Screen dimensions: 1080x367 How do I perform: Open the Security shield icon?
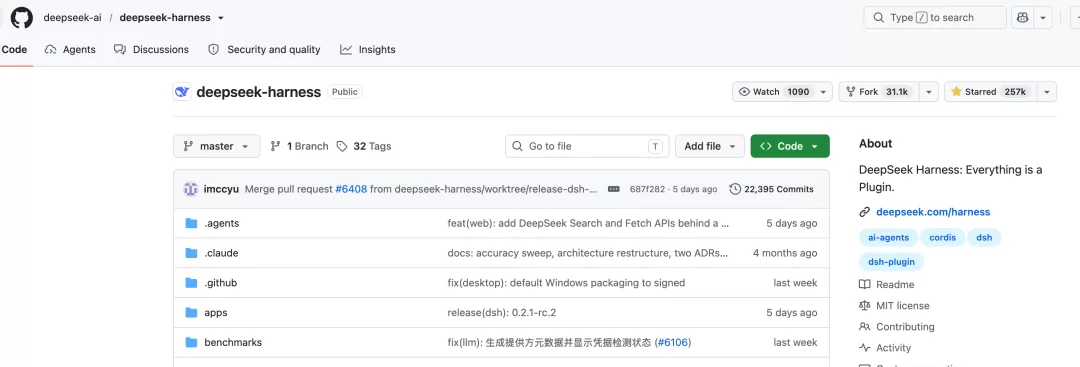214,50
